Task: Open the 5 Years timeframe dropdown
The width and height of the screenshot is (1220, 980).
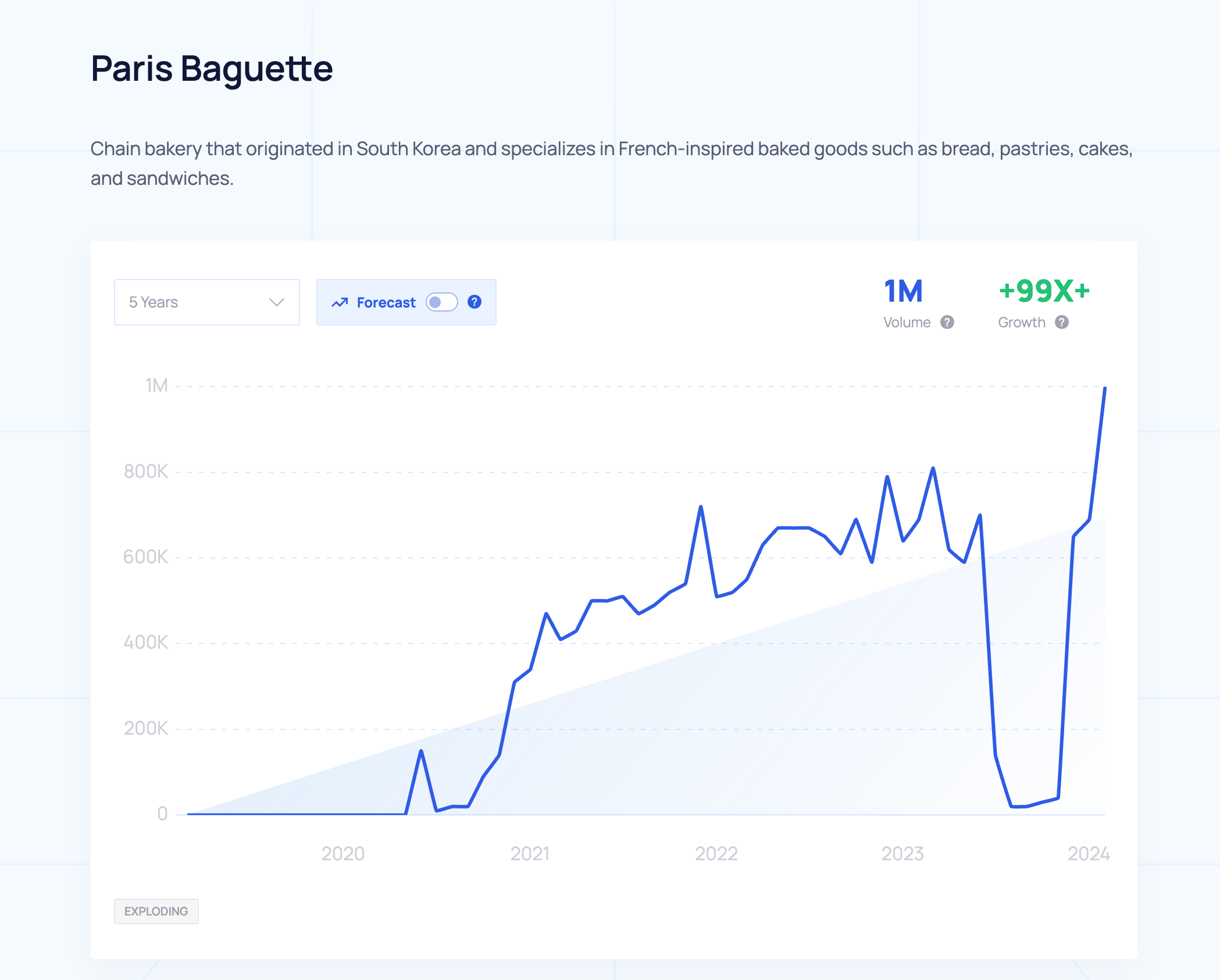Action: point(206,302)
